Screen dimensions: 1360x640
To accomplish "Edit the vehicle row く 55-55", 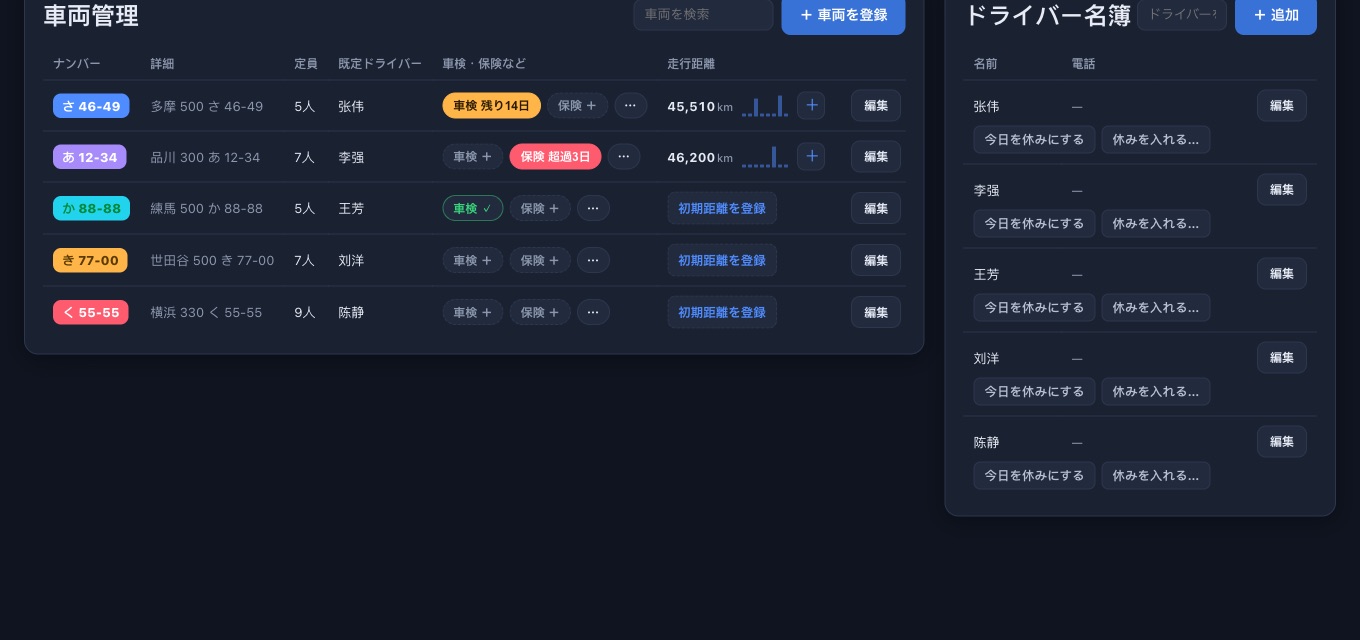I will tap(876, 312).
